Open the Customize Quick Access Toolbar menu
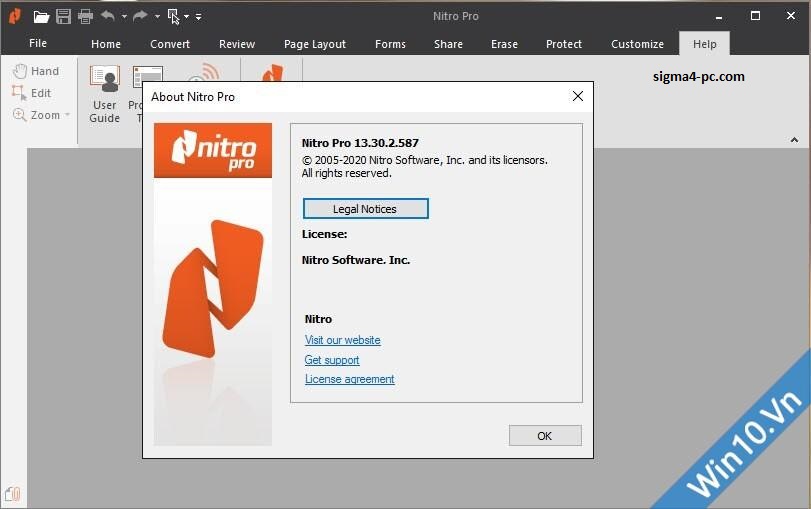This screenshot has height=509, width=811. [199, 17]
